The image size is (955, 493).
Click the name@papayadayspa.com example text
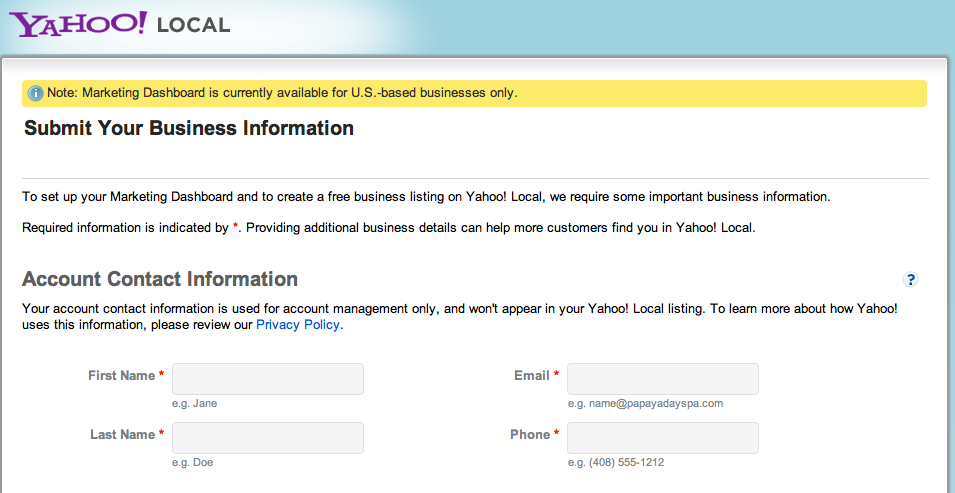(x=645, y=404)
